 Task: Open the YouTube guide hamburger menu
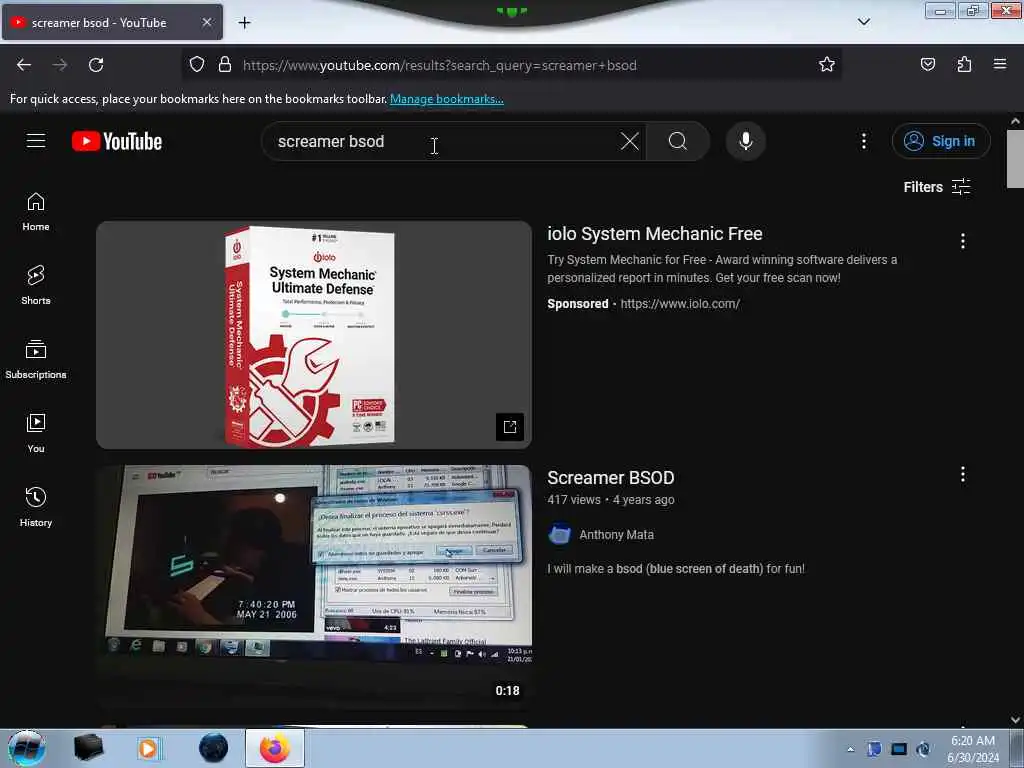point(36,141)
